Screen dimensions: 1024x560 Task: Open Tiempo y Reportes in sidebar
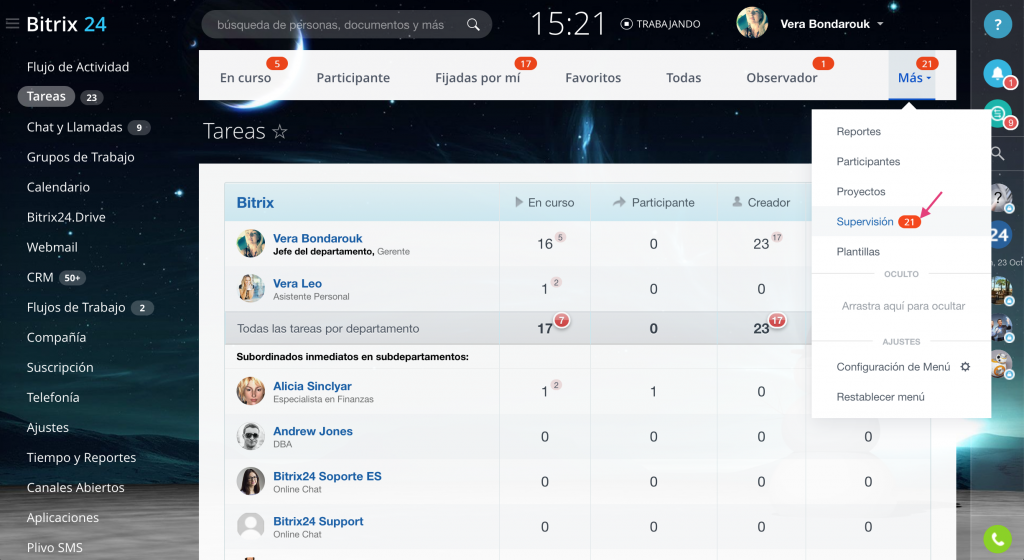click(x=81, y=458)
